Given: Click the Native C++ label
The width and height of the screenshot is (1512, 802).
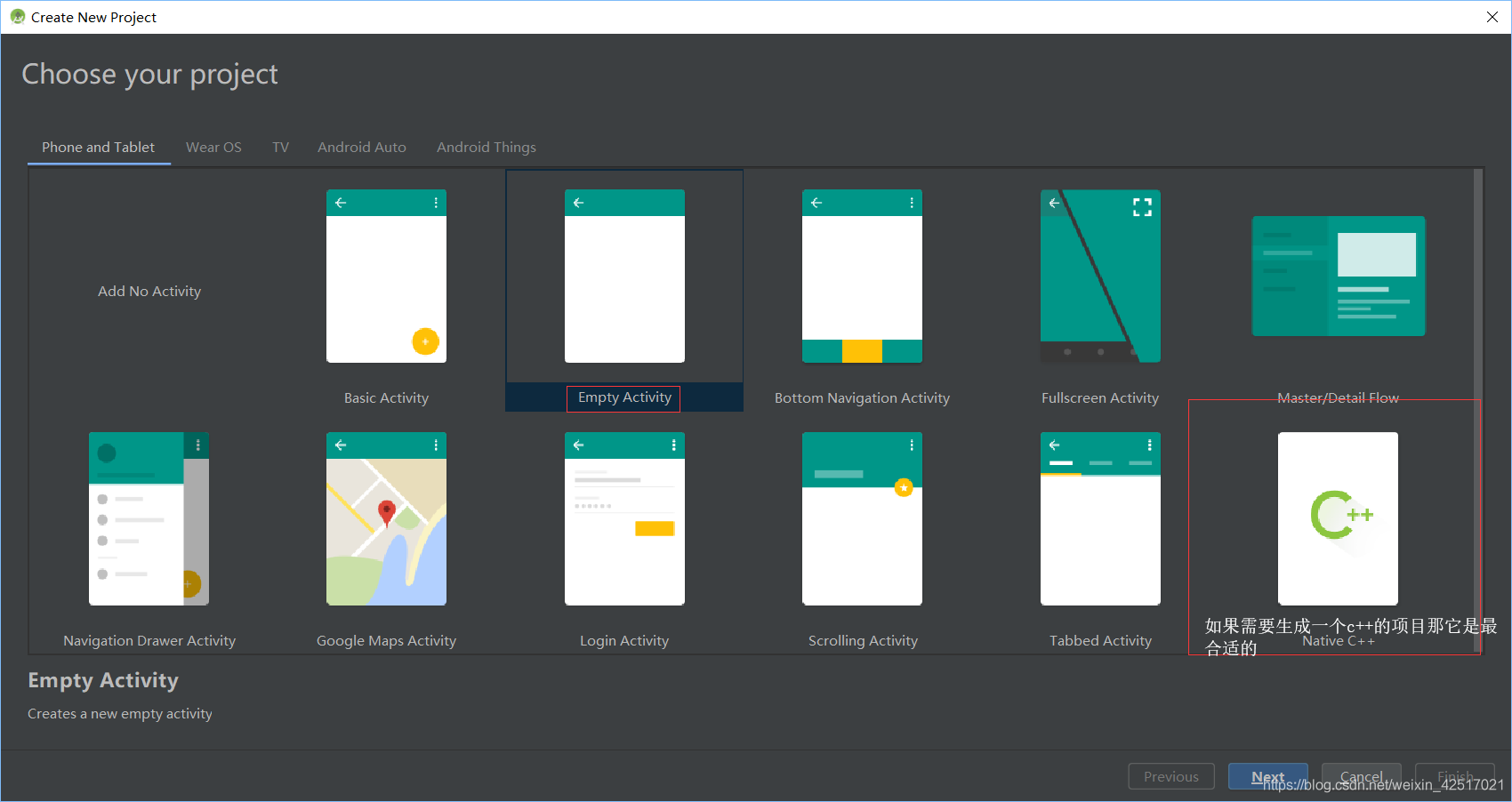Looking at the screenshot, I should 1339,641.
